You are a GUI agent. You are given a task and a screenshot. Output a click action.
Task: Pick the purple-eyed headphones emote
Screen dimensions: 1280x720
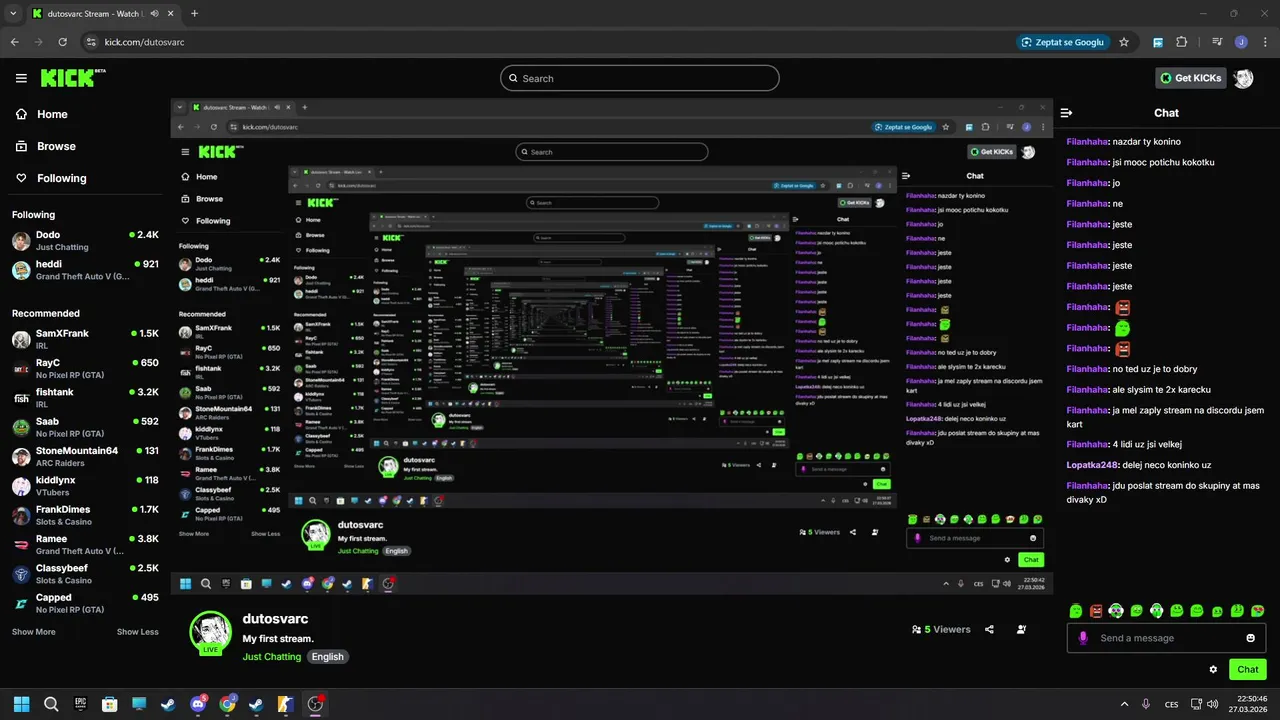pos(1116,611)
